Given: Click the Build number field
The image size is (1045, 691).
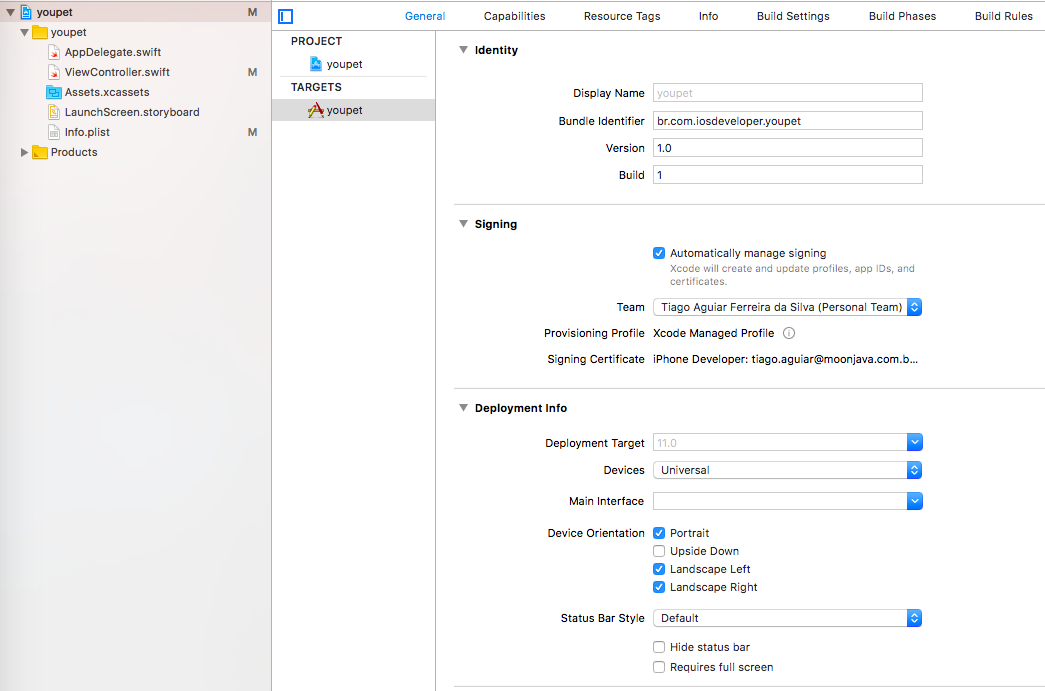Looking at the screenshot, I should click(x=788, y=175).
